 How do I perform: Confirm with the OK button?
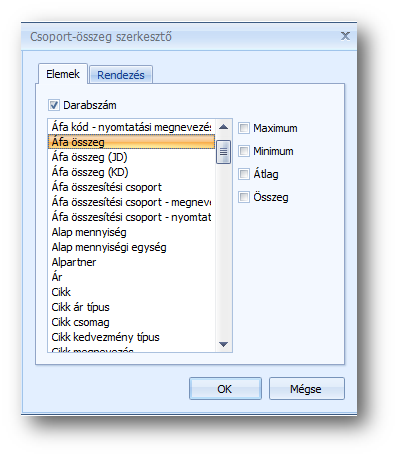(x=225, y=389)
